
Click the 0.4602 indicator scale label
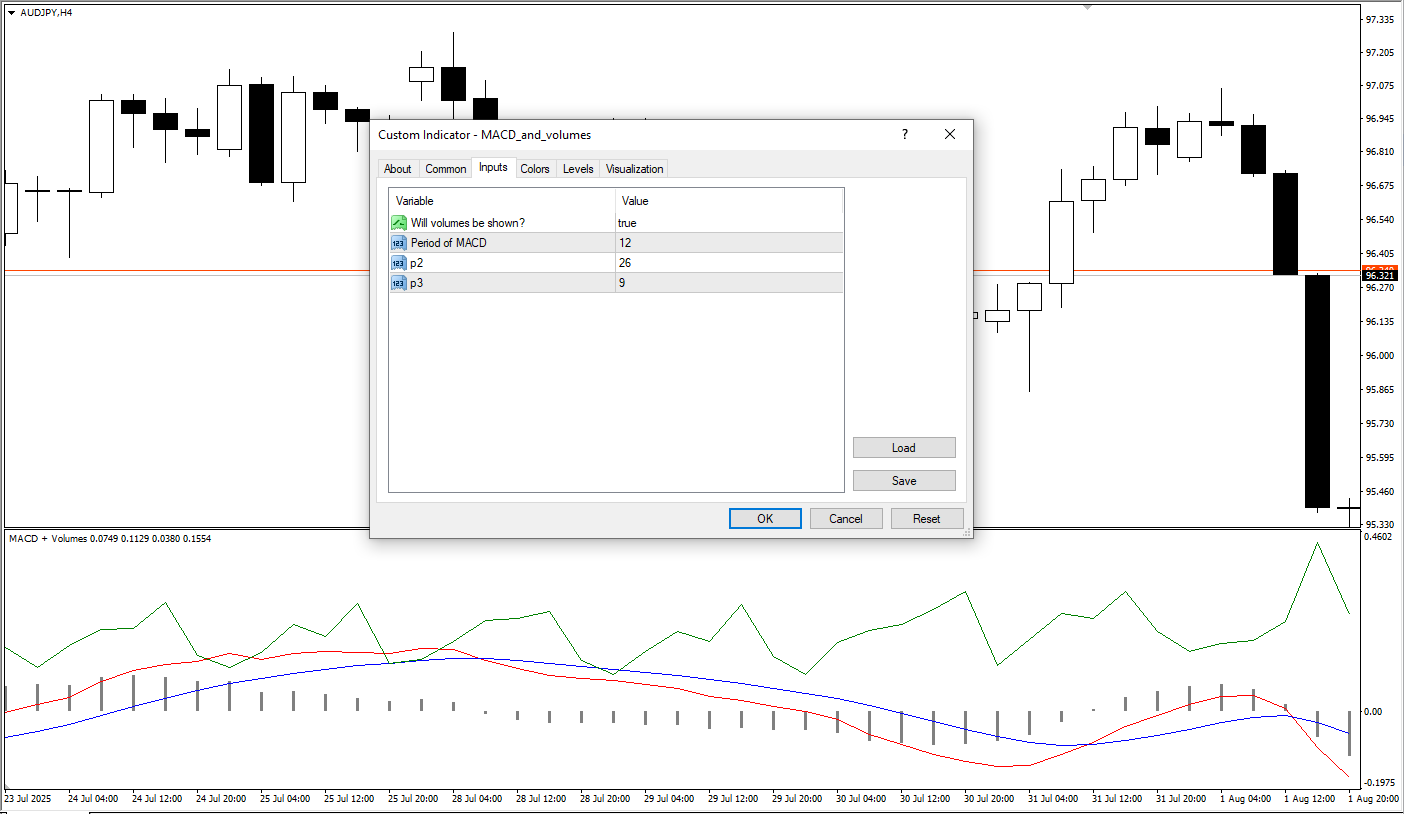[1378, 537]
